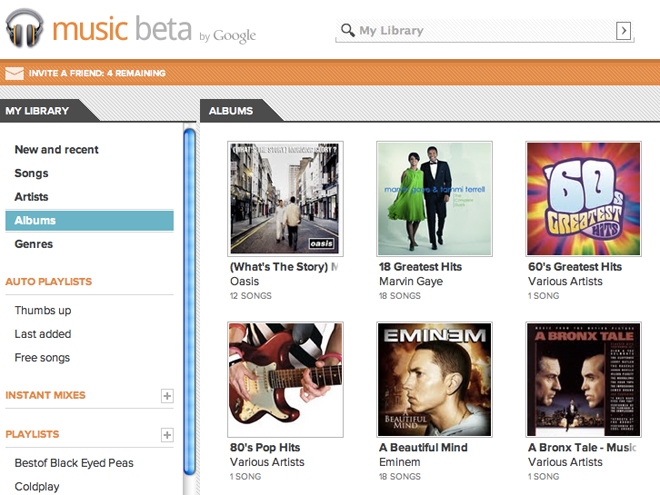Open the Free songs auto playlist
This screenshot has height=495, width=660.
point(42,358)
